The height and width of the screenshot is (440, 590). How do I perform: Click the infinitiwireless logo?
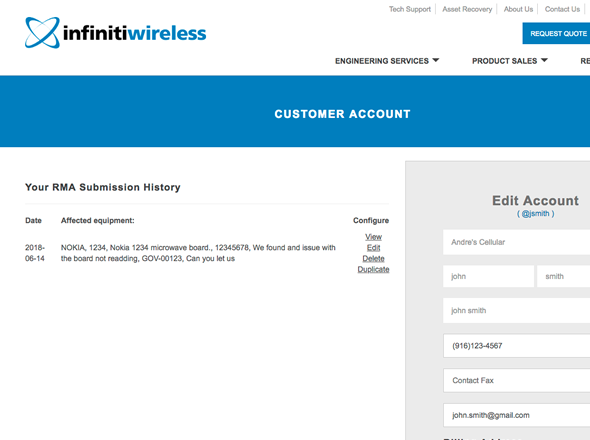[116, 33]
